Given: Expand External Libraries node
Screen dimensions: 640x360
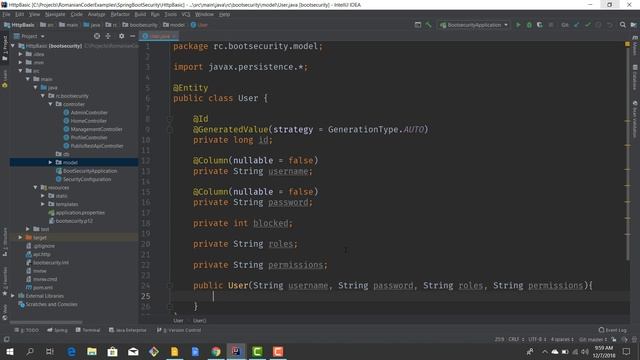Looking at the screenshot, I should point(13,296).
